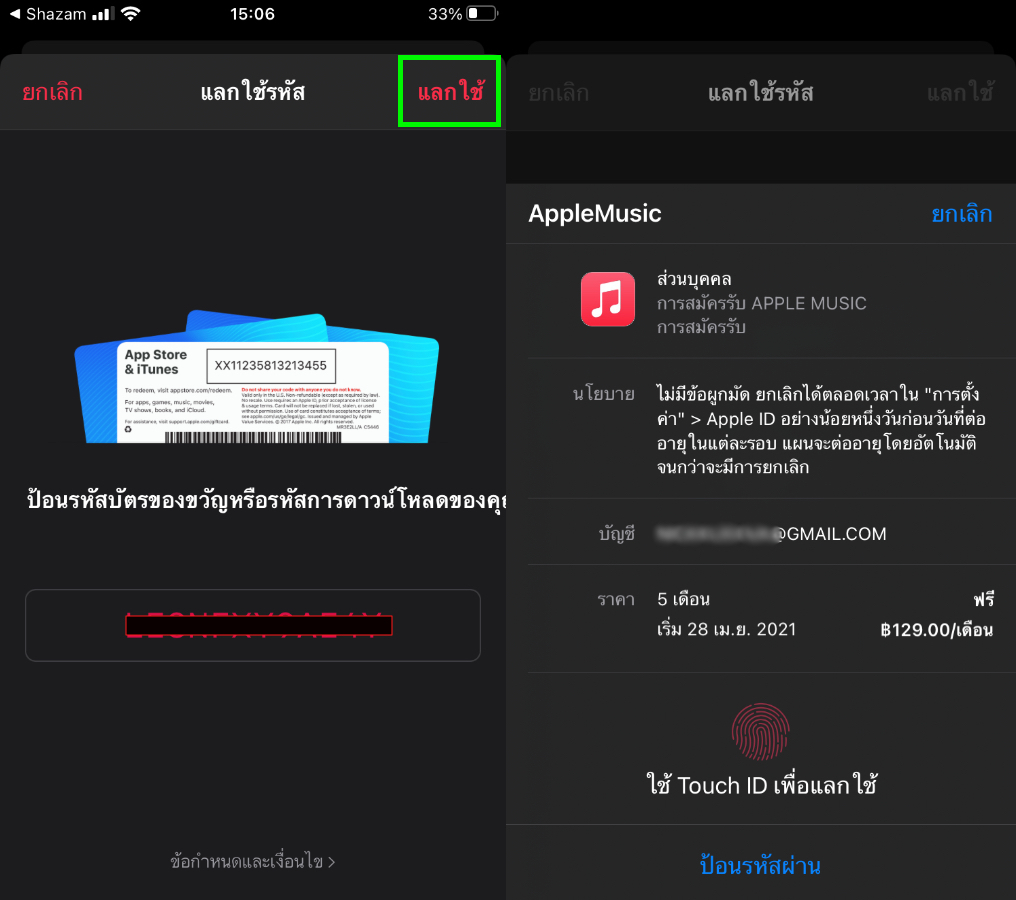Screen dimensions: 1016x900
Task: Tap the 15:06 clock in status bar
Action: [x=251, y=15]
